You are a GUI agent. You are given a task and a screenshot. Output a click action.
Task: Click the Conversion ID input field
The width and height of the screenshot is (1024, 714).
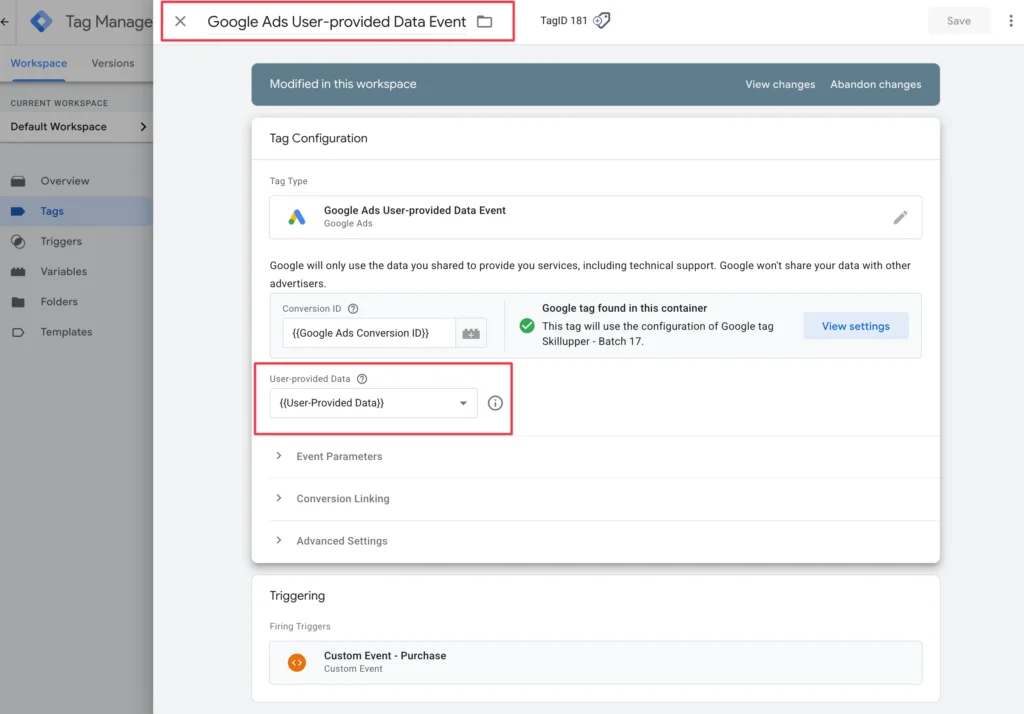pyautogui.click(x=368, y=333)
